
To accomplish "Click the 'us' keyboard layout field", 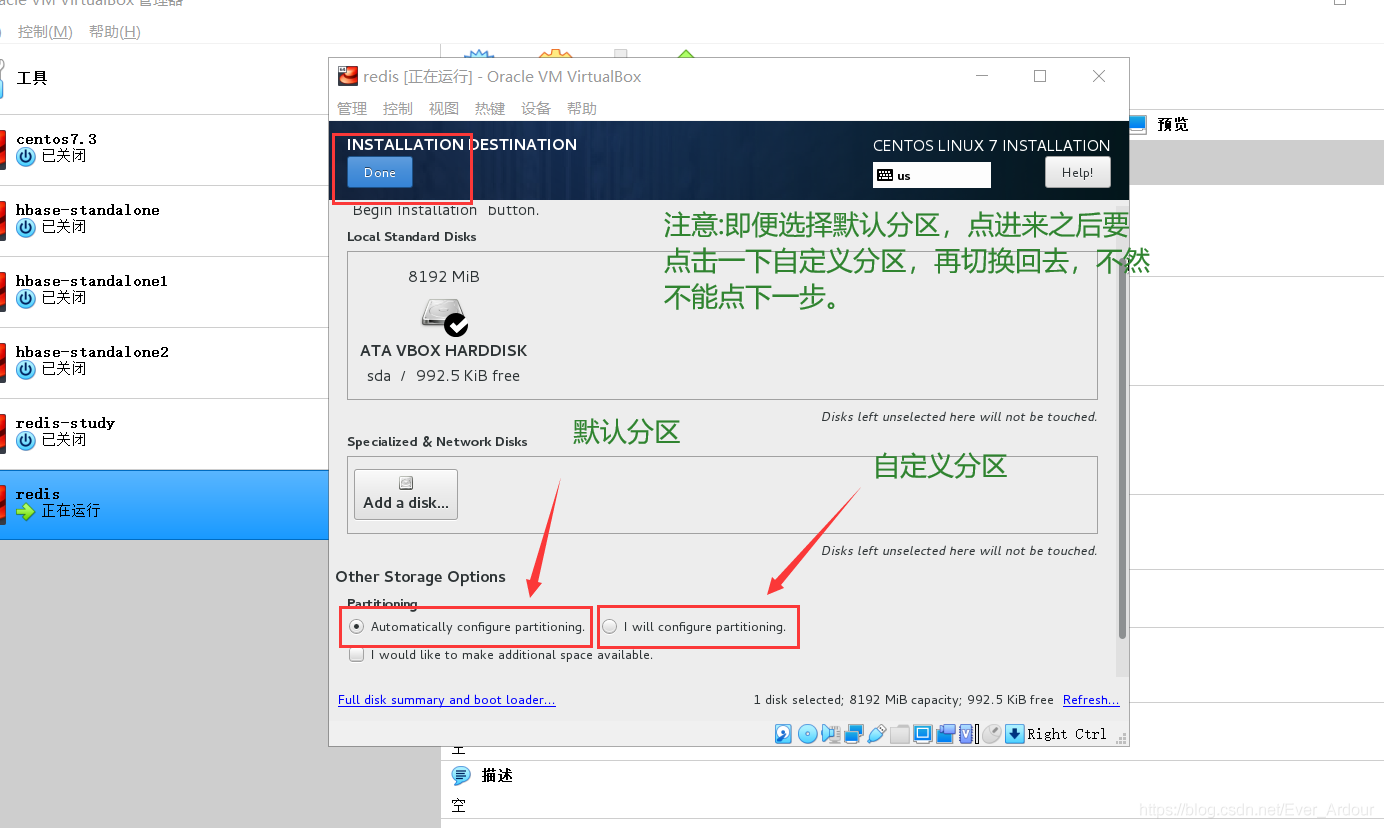I will click(x=932, y=175).
